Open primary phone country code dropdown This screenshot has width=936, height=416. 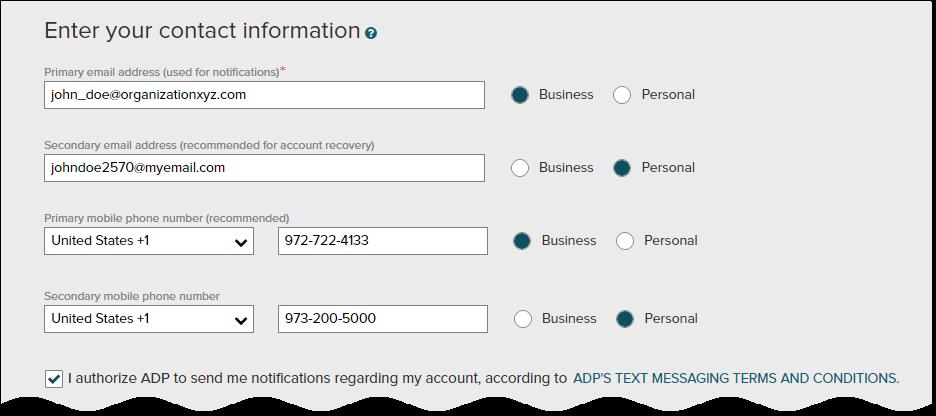tap(149, 241)
